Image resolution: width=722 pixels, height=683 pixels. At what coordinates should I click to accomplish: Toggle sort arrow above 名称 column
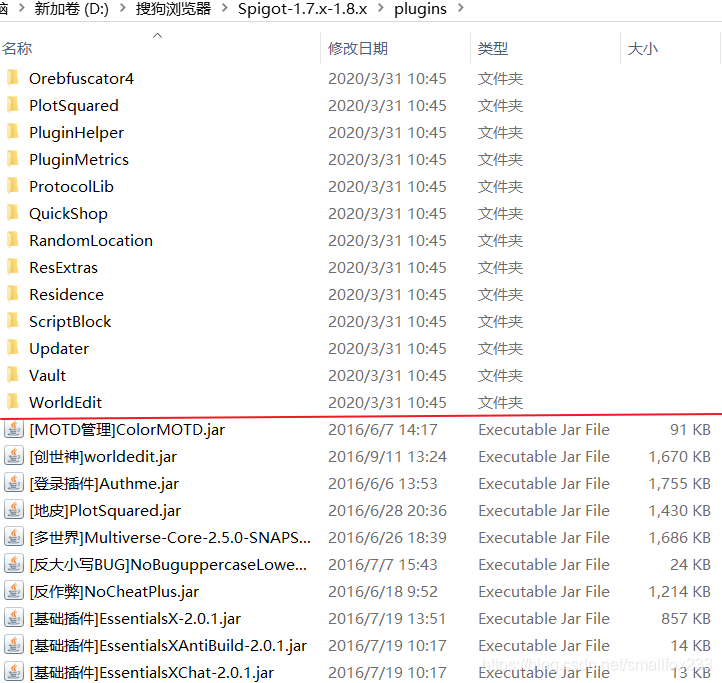click(x=157, y=35)
